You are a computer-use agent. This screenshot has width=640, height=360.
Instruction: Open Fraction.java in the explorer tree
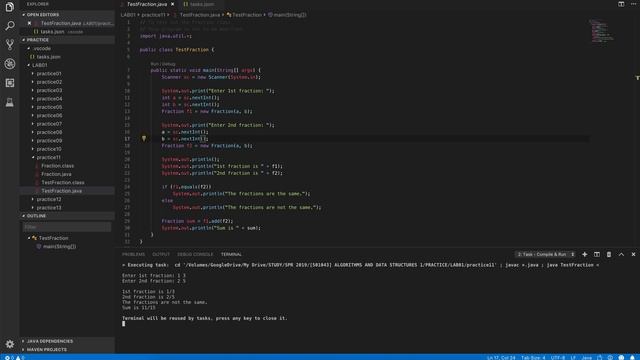click(x=56, y=174)
